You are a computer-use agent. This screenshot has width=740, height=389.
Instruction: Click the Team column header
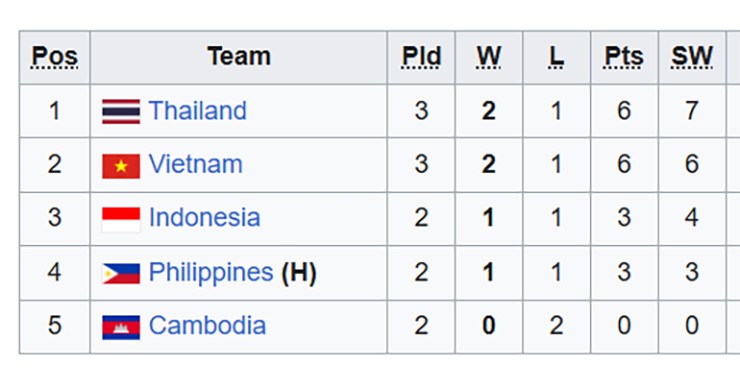(x=239, y=57)
